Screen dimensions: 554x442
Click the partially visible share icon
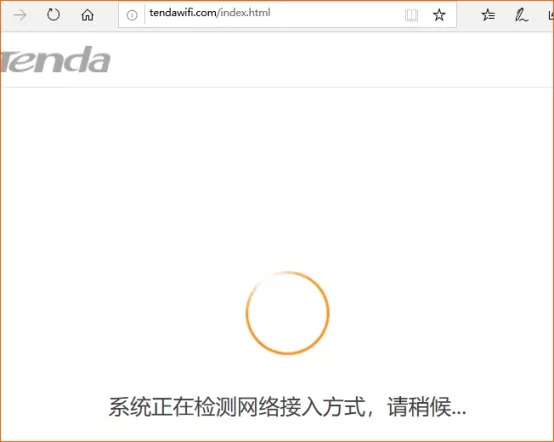pos(551,15)
